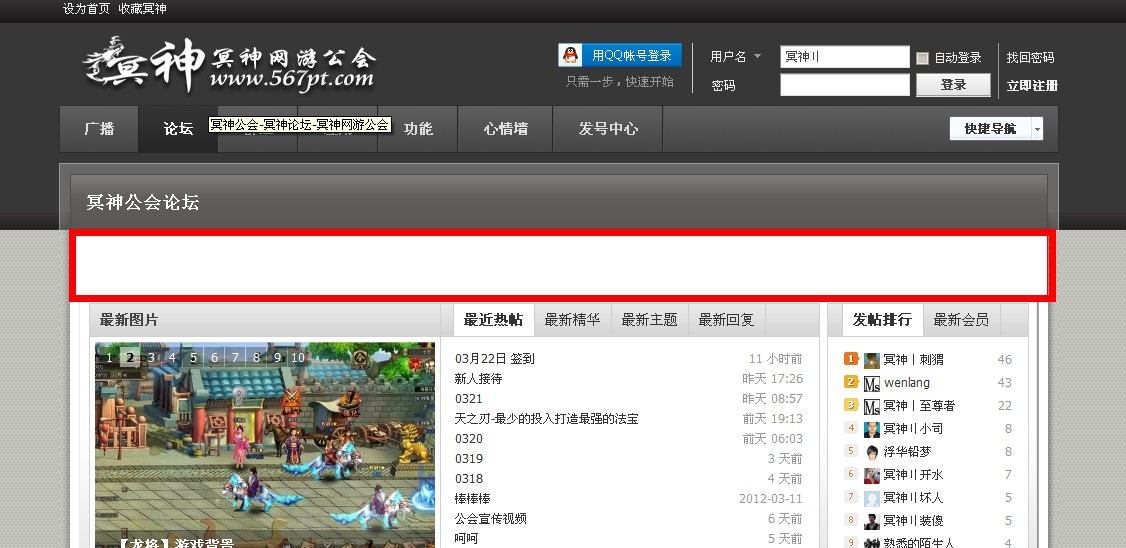Focus the 用户名 input field

point(844,57)
